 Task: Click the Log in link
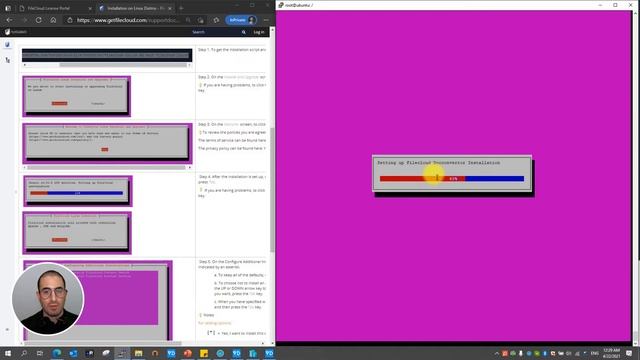pos(259,32)
